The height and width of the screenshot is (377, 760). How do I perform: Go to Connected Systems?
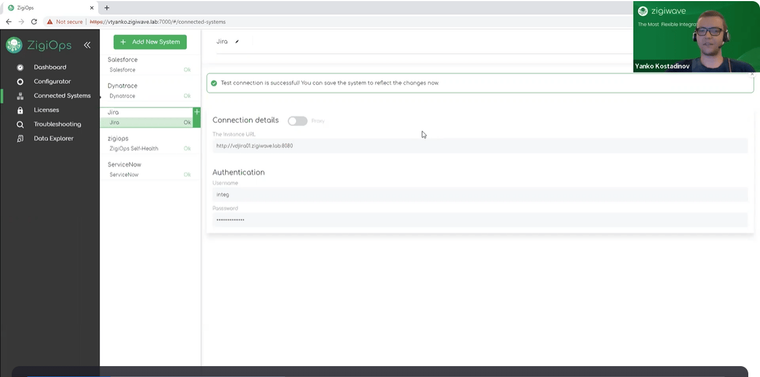pos(62,95)
